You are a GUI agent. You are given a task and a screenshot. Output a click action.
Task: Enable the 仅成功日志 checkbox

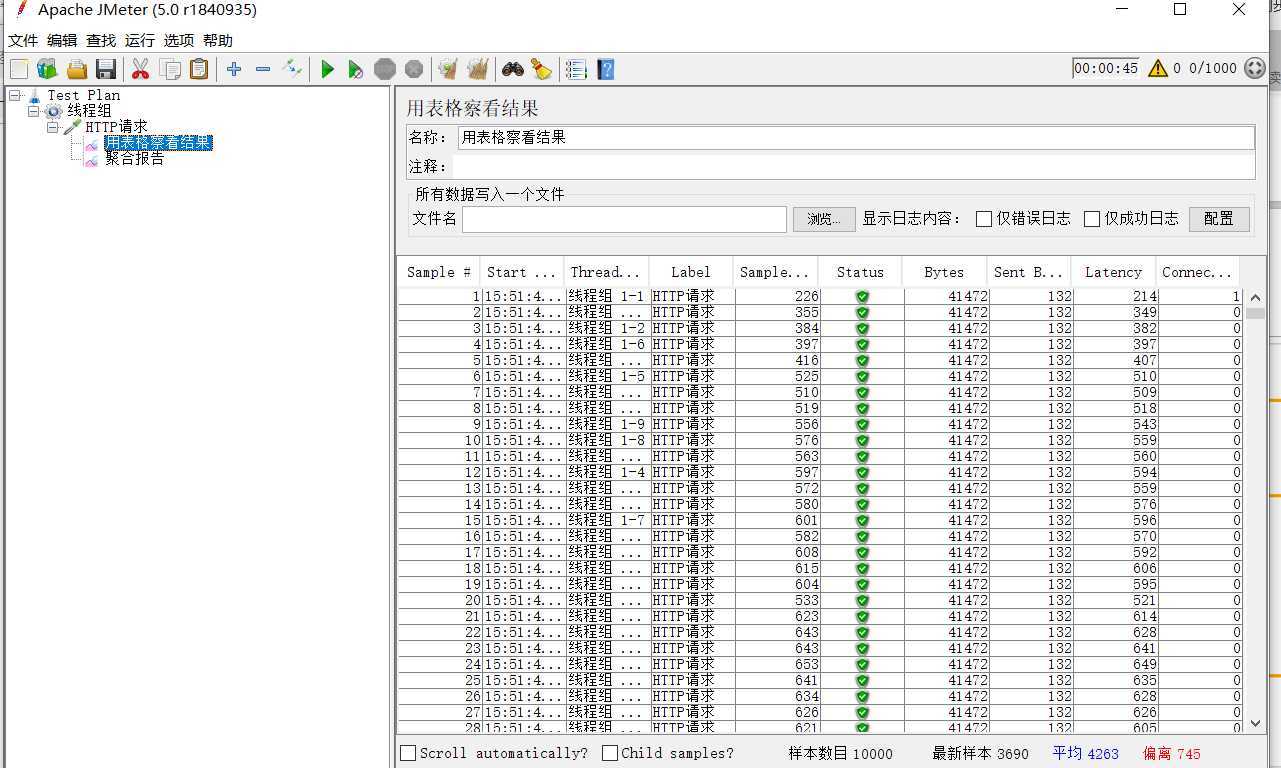pyautogui.click(x=1092, y=219)
